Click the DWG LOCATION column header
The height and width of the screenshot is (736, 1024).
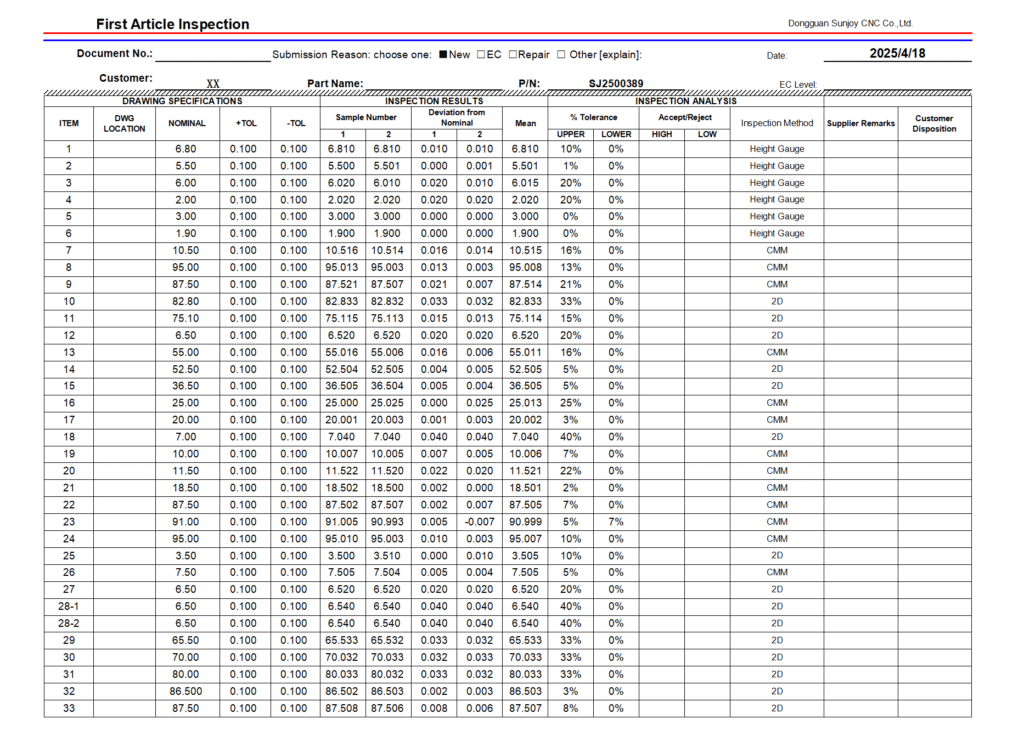pyautogui.click(x=124, y=123)
